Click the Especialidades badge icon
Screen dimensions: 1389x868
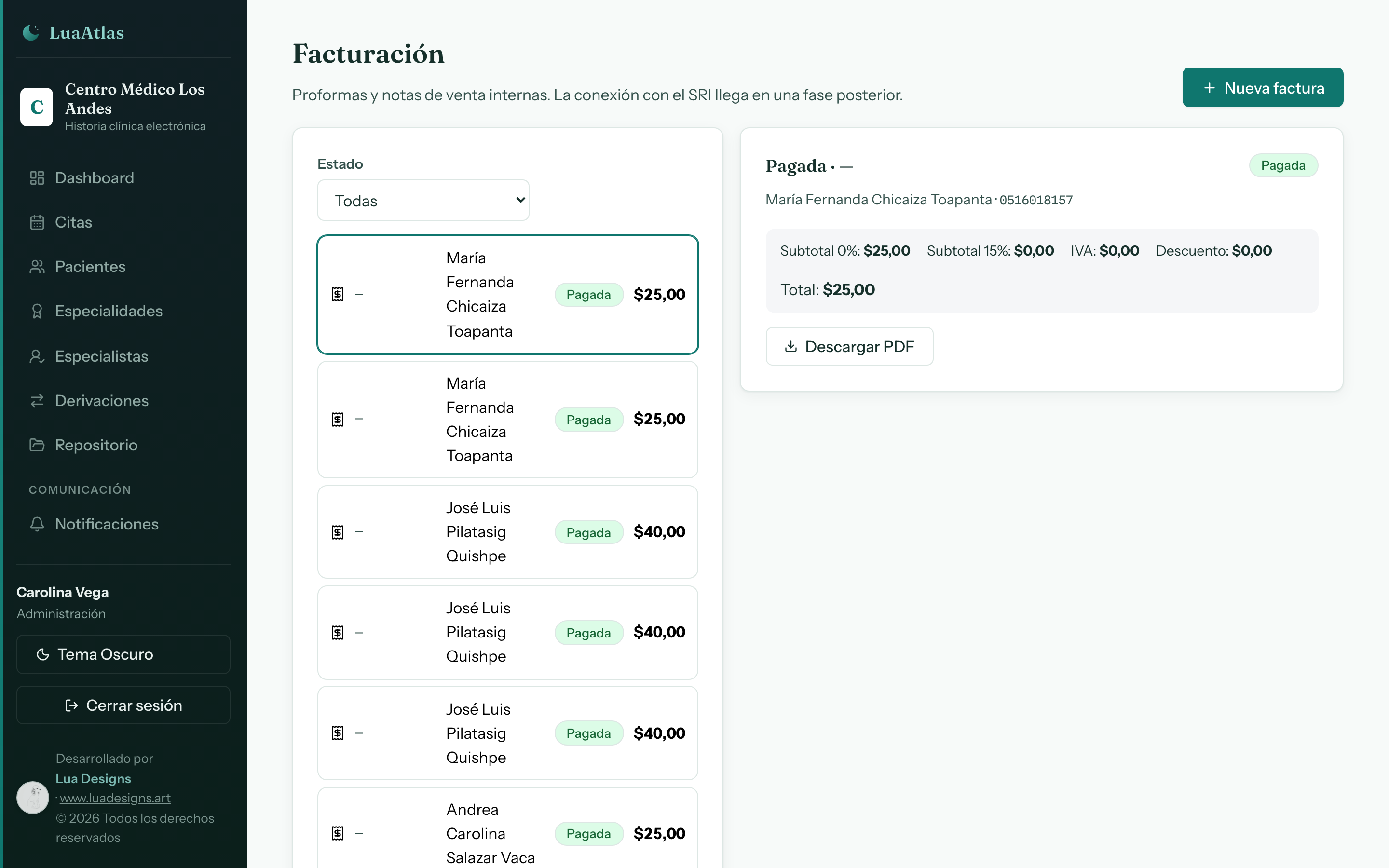[37, 311]
